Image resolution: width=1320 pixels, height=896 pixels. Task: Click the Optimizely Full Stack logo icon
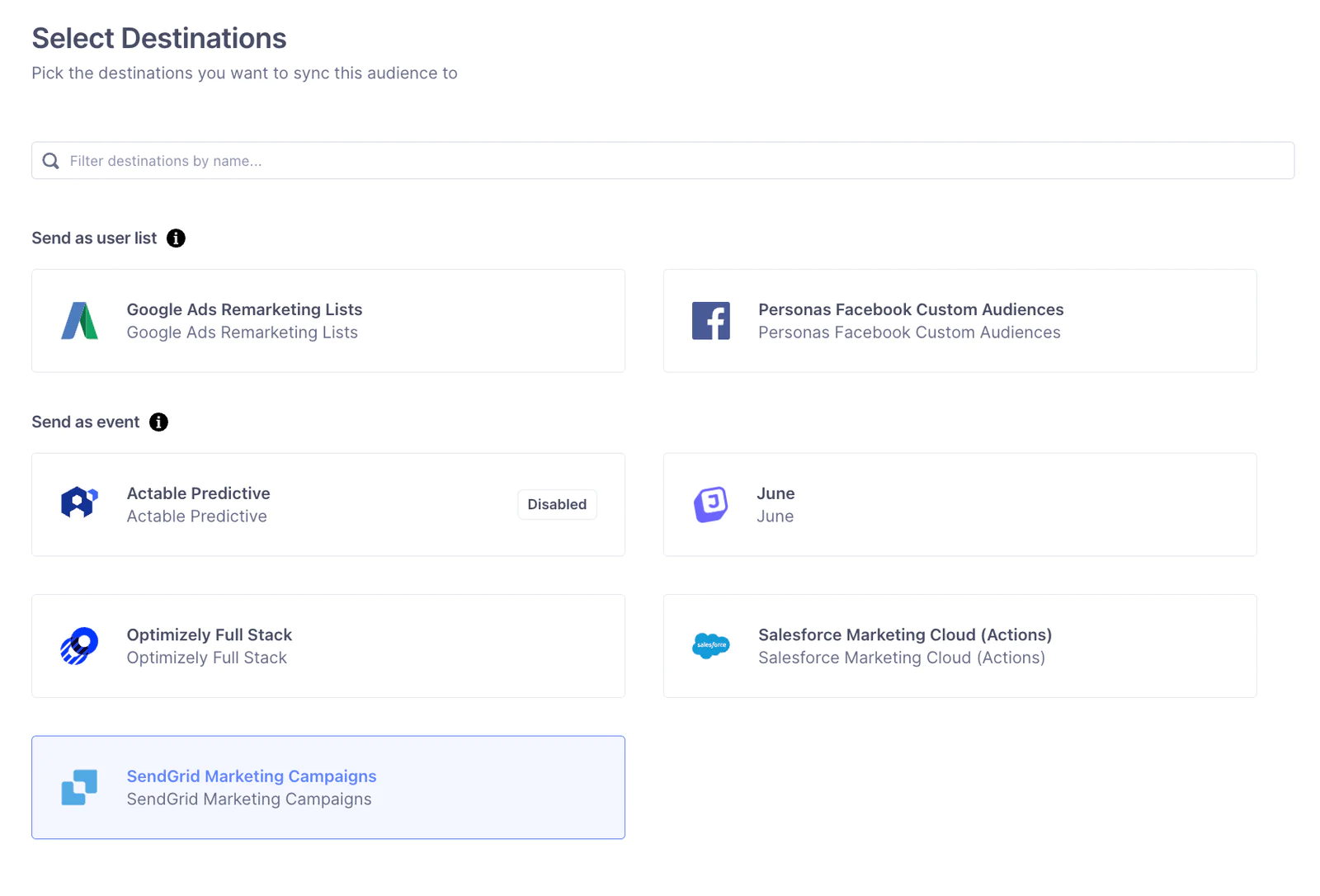[80, 646]
